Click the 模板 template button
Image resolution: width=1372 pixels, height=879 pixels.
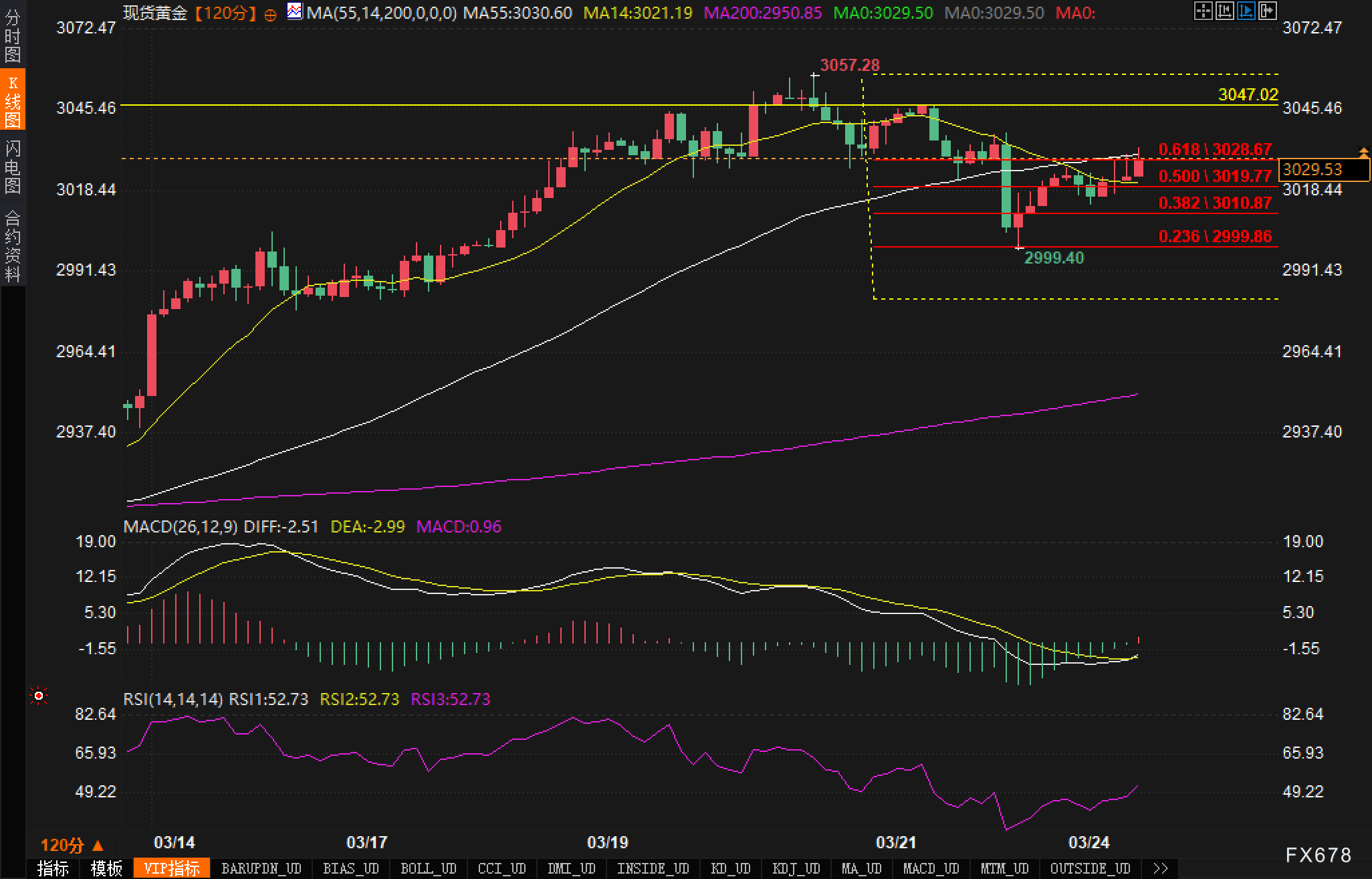[x=107, y=868]
